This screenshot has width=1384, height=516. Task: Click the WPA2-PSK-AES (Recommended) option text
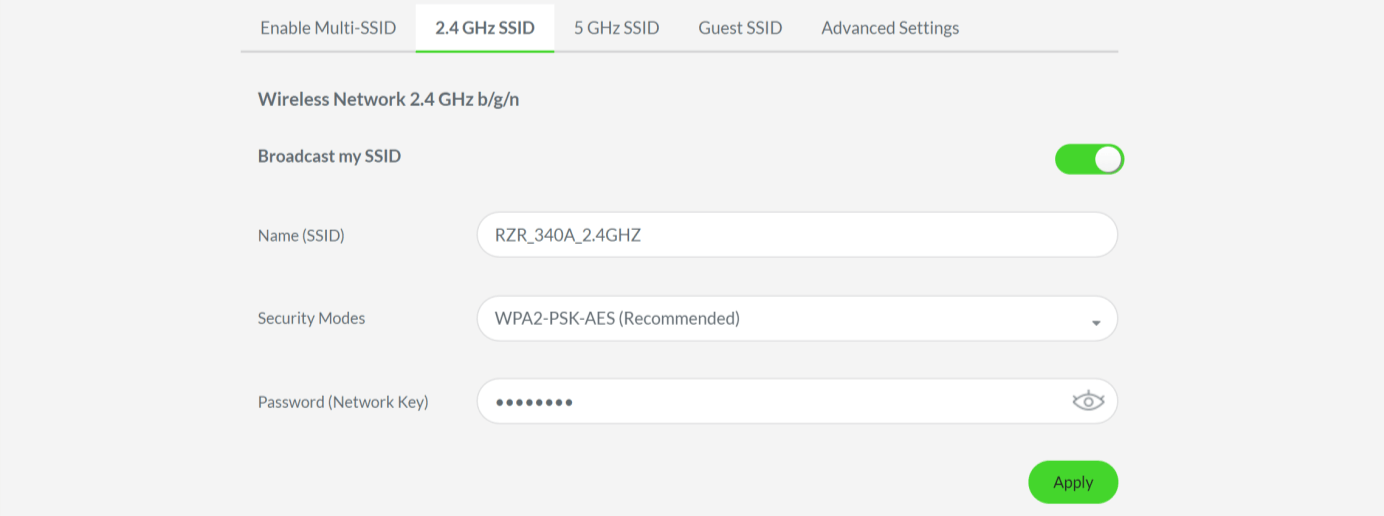[617, 319]
